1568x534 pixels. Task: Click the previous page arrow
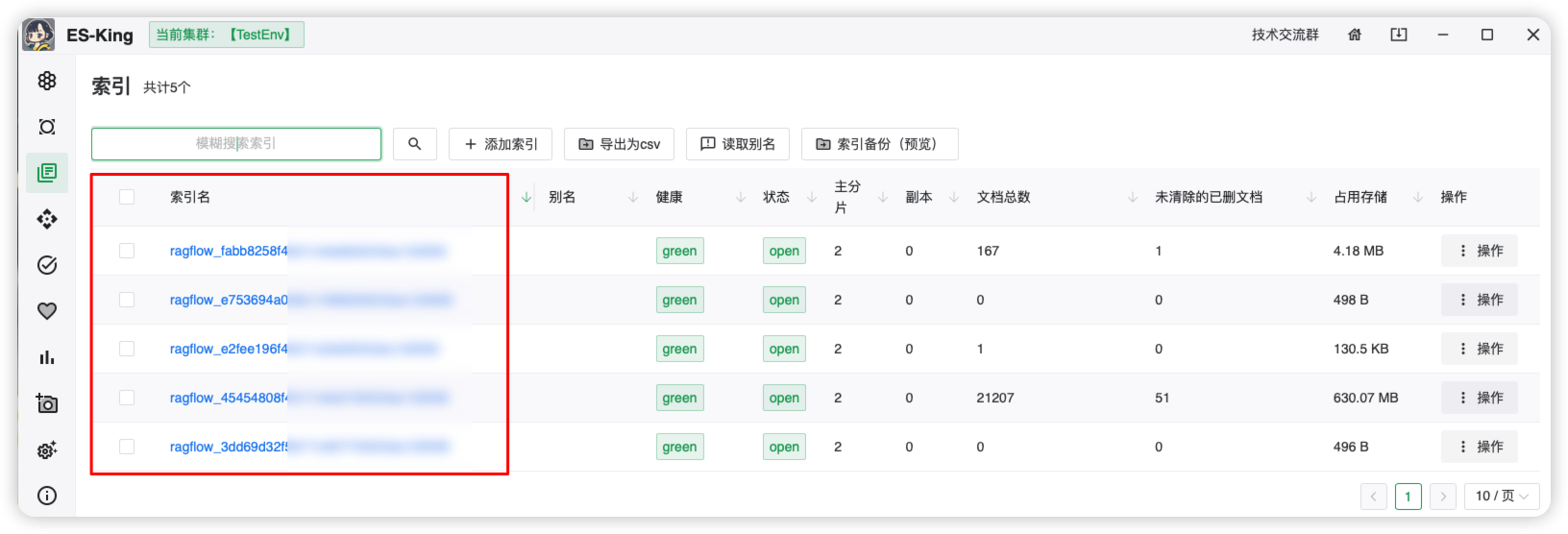click(1374, 497)
